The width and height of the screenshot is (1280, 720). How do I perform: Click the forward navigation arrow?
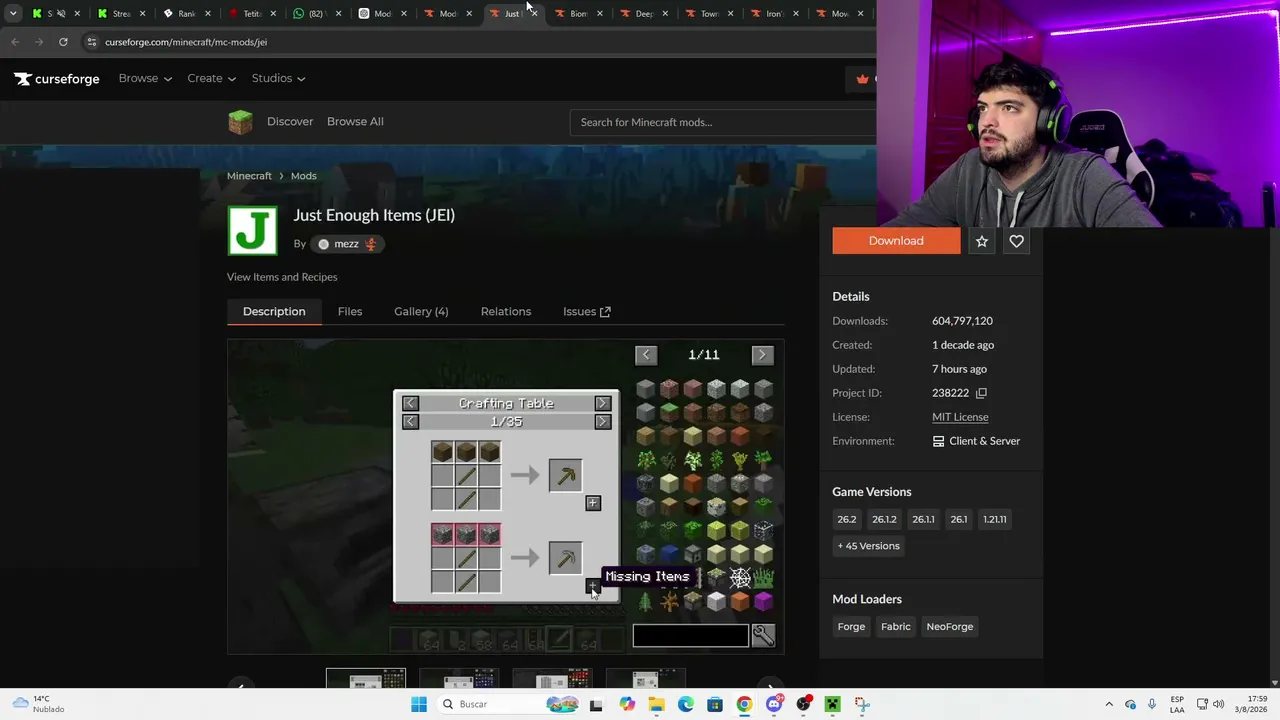coord(39,42)
